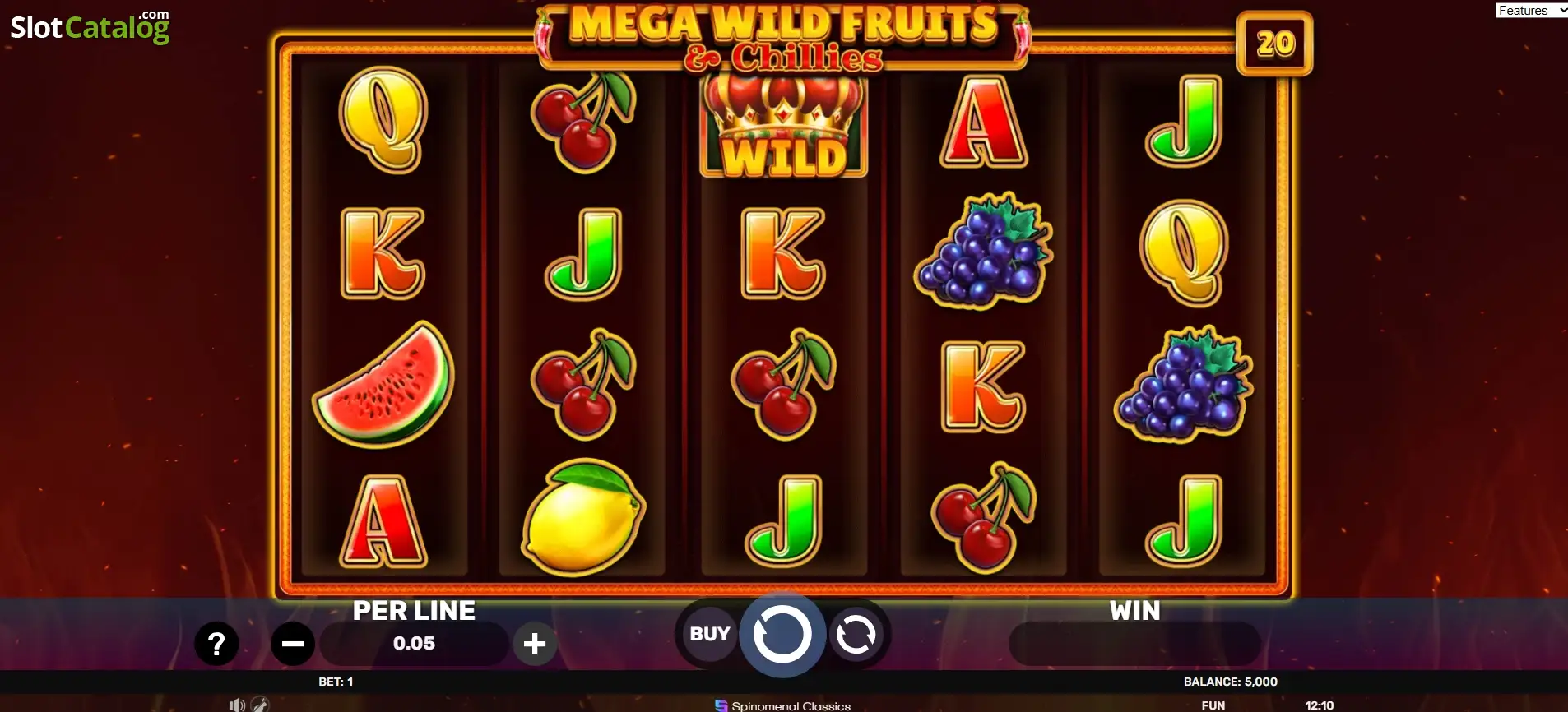
Task: Toggle the autoplay circular arrows button
Action: click(x=856, y=634)
